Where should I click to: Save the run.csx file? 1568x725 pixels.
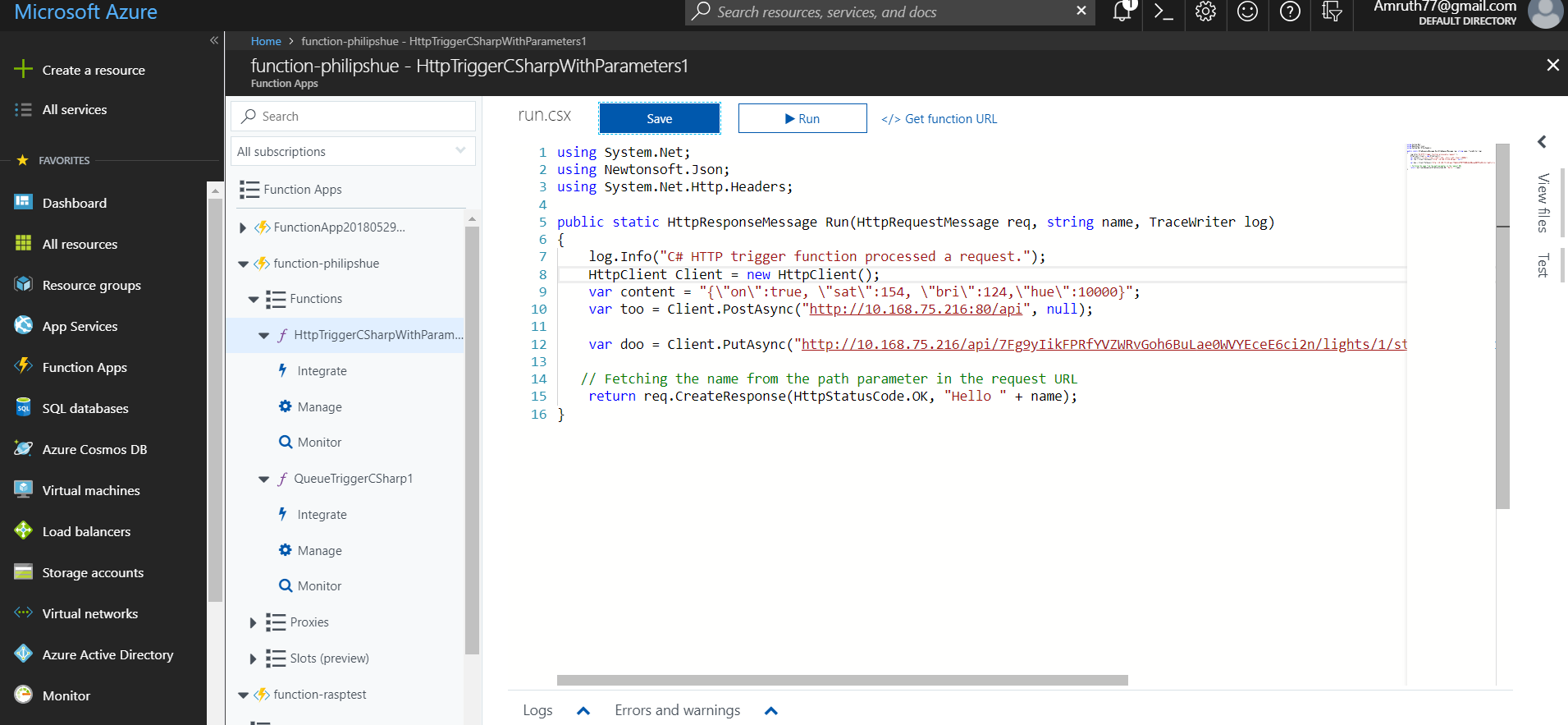click(660, 118)
